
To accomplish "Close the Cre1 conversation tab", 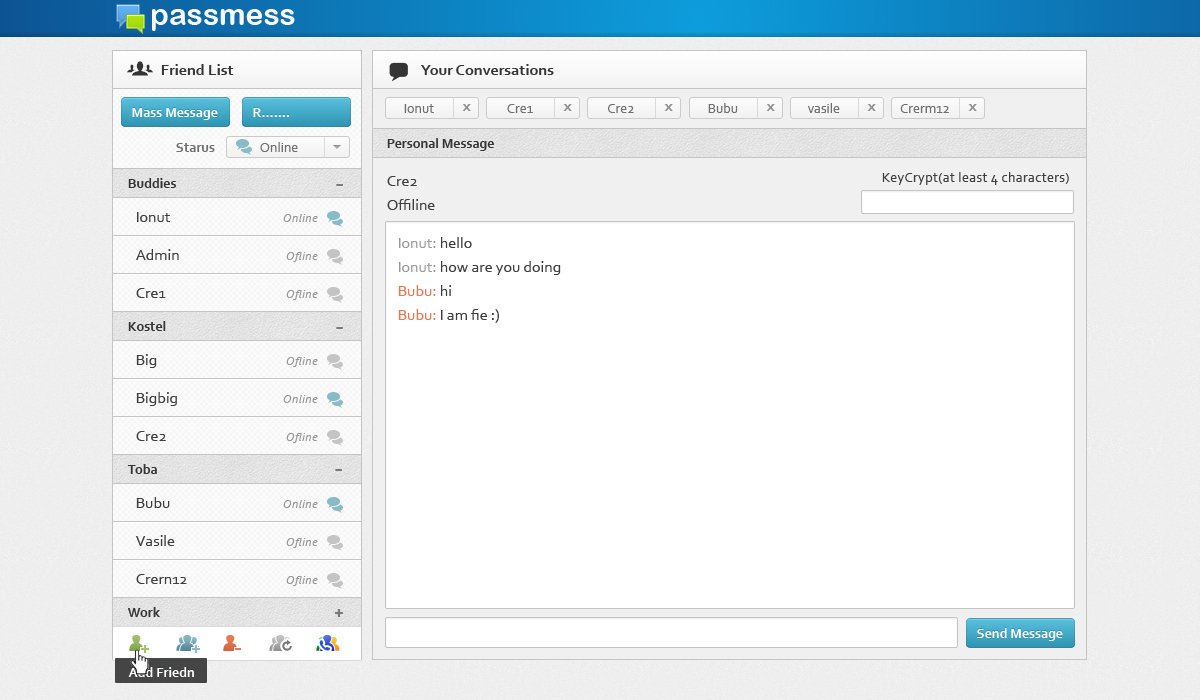I will [x=567, y=108].
